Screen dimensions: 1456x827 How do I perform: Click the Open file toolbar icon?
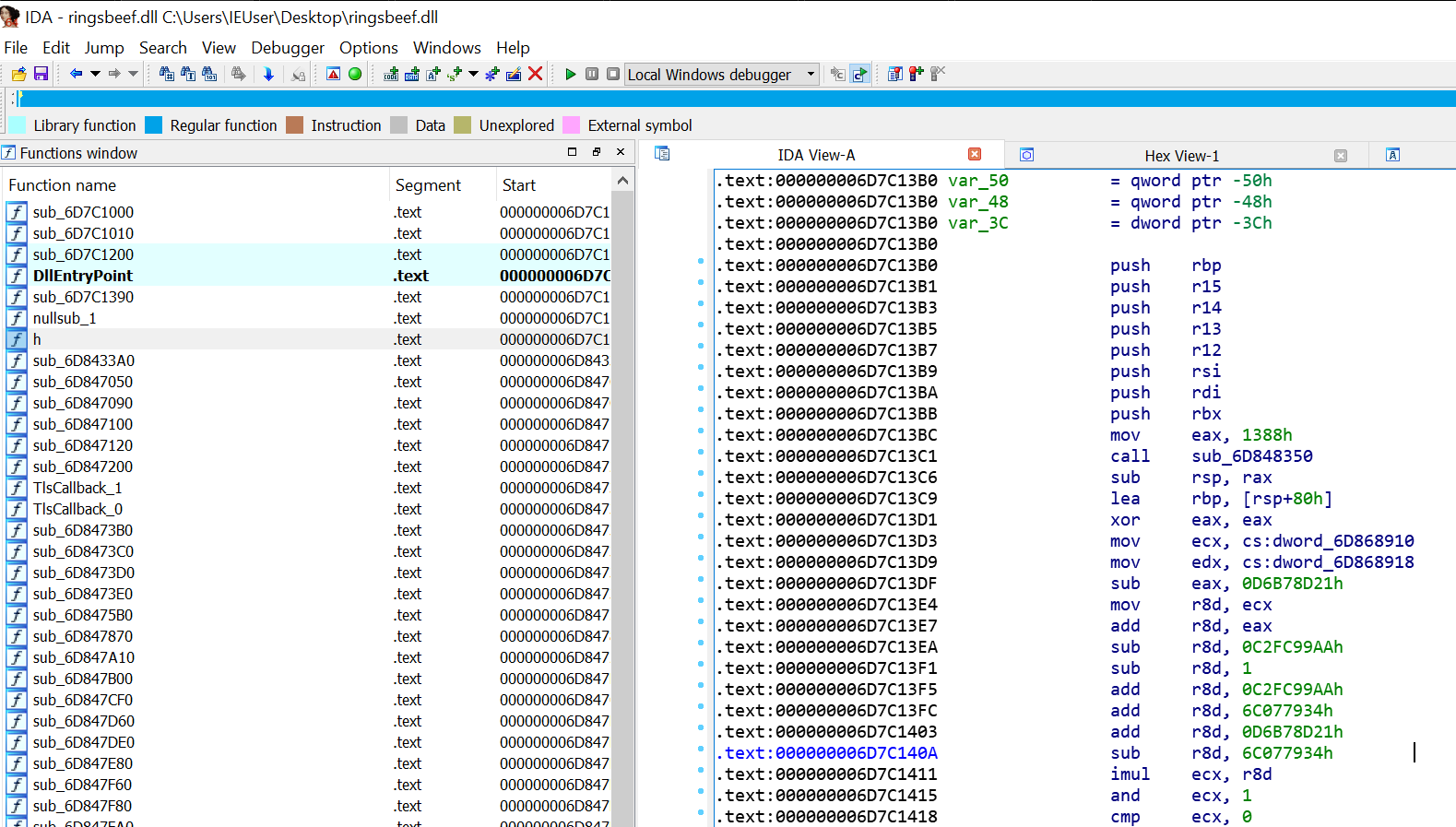(x=19, y=74)
